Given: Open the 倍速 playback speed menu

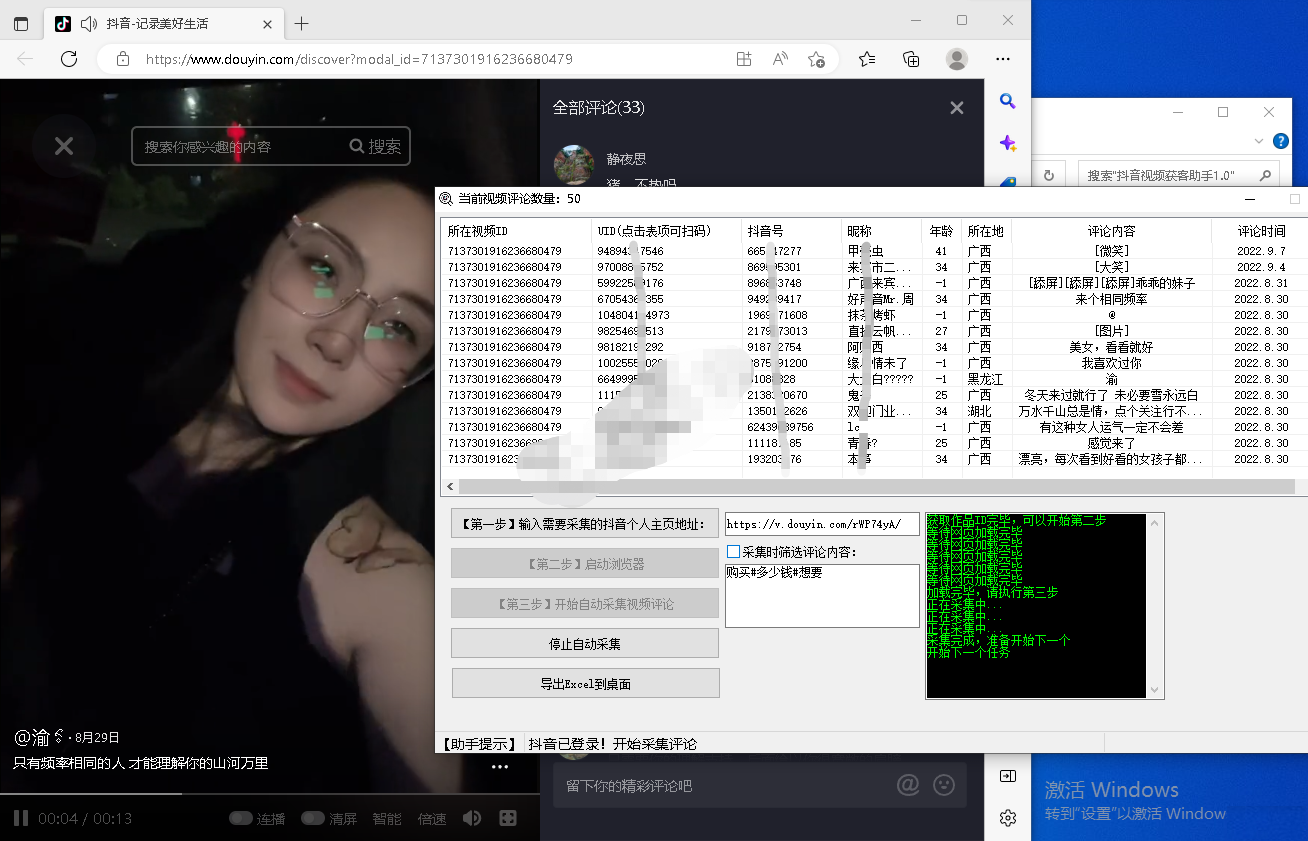Looking at the screenshot, I should coord(432,818).
